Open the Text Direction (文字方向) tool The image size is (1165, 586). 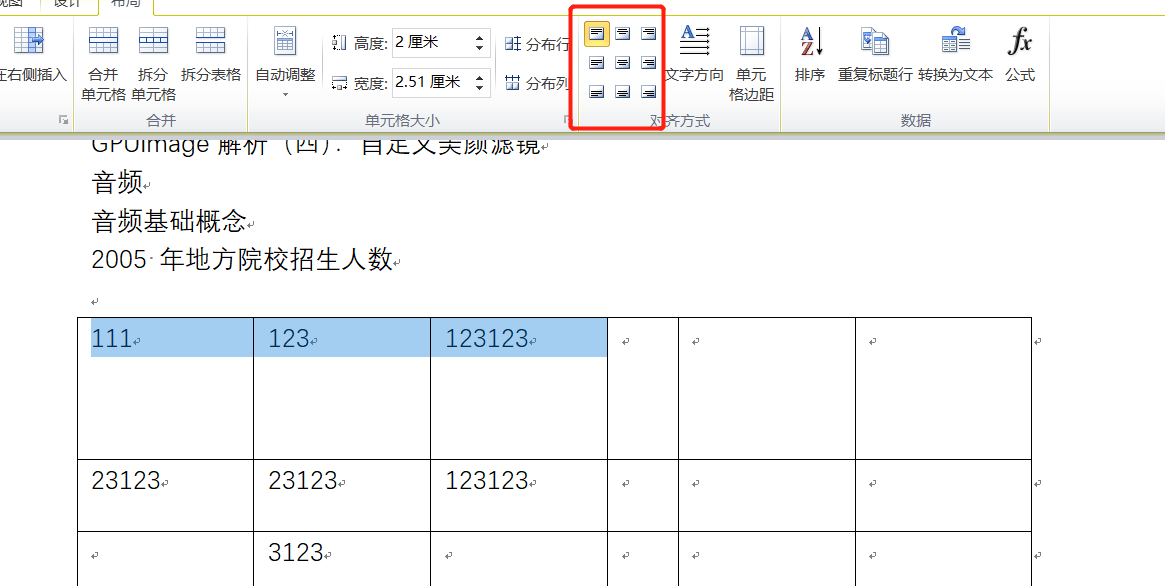pyautogui.click(x=694, y=55)
